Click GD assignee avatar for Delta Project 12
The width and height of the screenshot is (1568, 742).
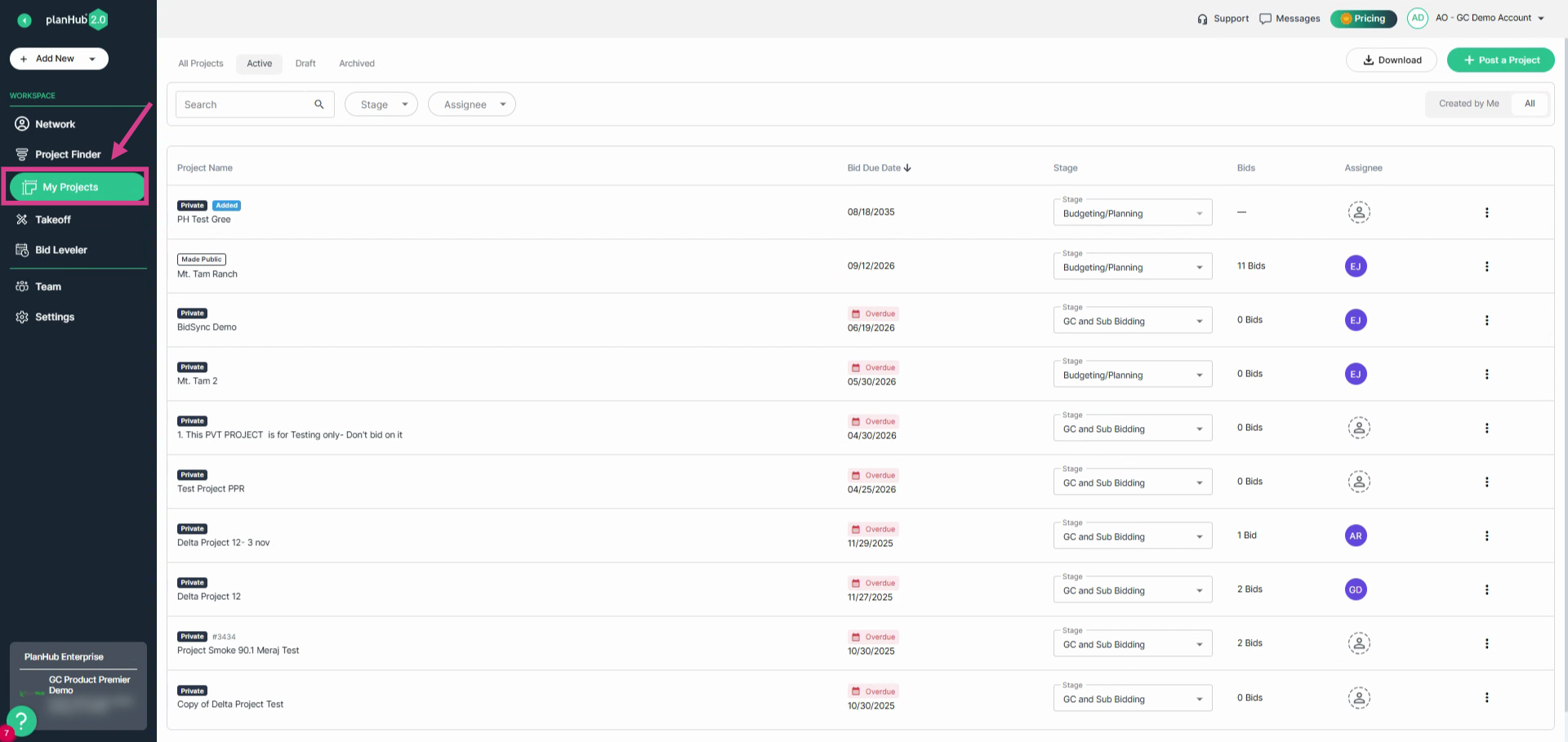click(x=1356, y=589)
